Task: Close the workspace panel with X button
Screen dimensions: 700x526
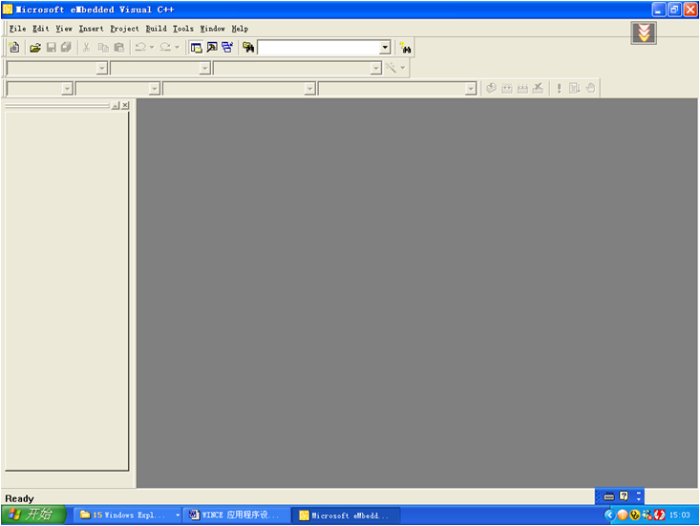Action: coord(125,105)
